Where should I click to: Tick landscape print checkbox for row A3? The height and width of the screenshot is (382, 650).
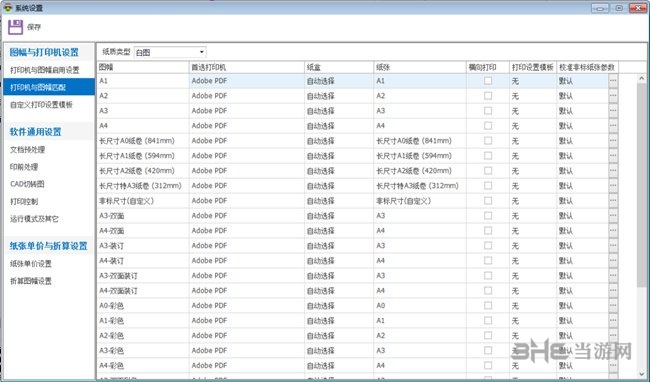(488, 111)
